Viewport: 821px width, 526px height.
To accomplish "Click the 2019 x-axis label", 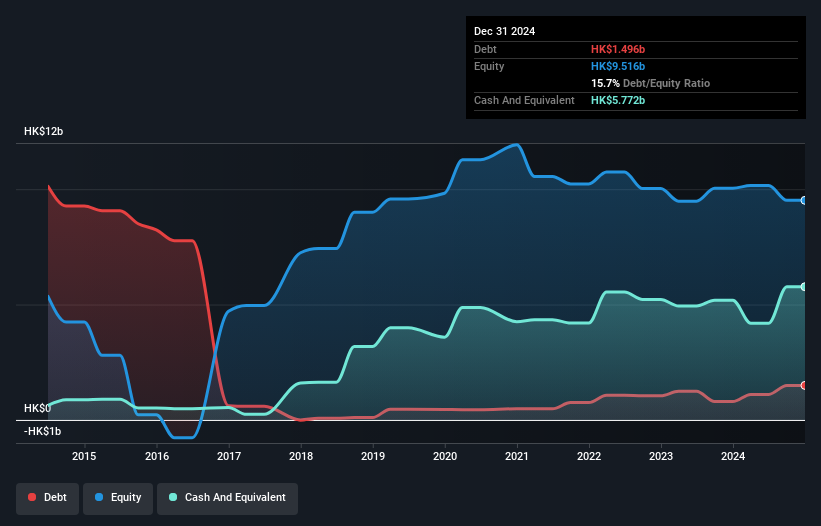I will (373, 456).
